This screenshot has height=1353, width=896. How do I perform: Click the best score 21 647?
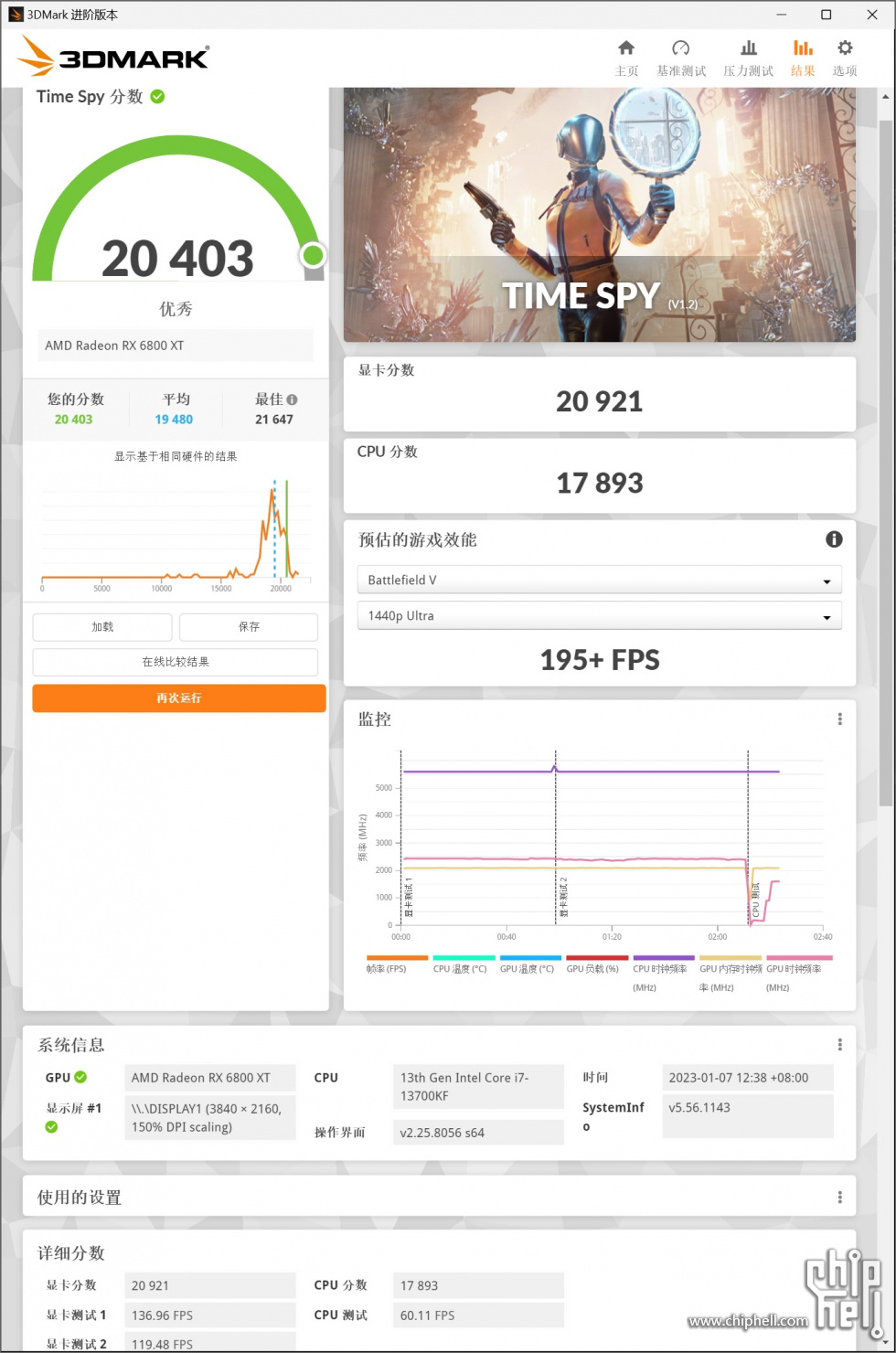click(x=274, y=420)
